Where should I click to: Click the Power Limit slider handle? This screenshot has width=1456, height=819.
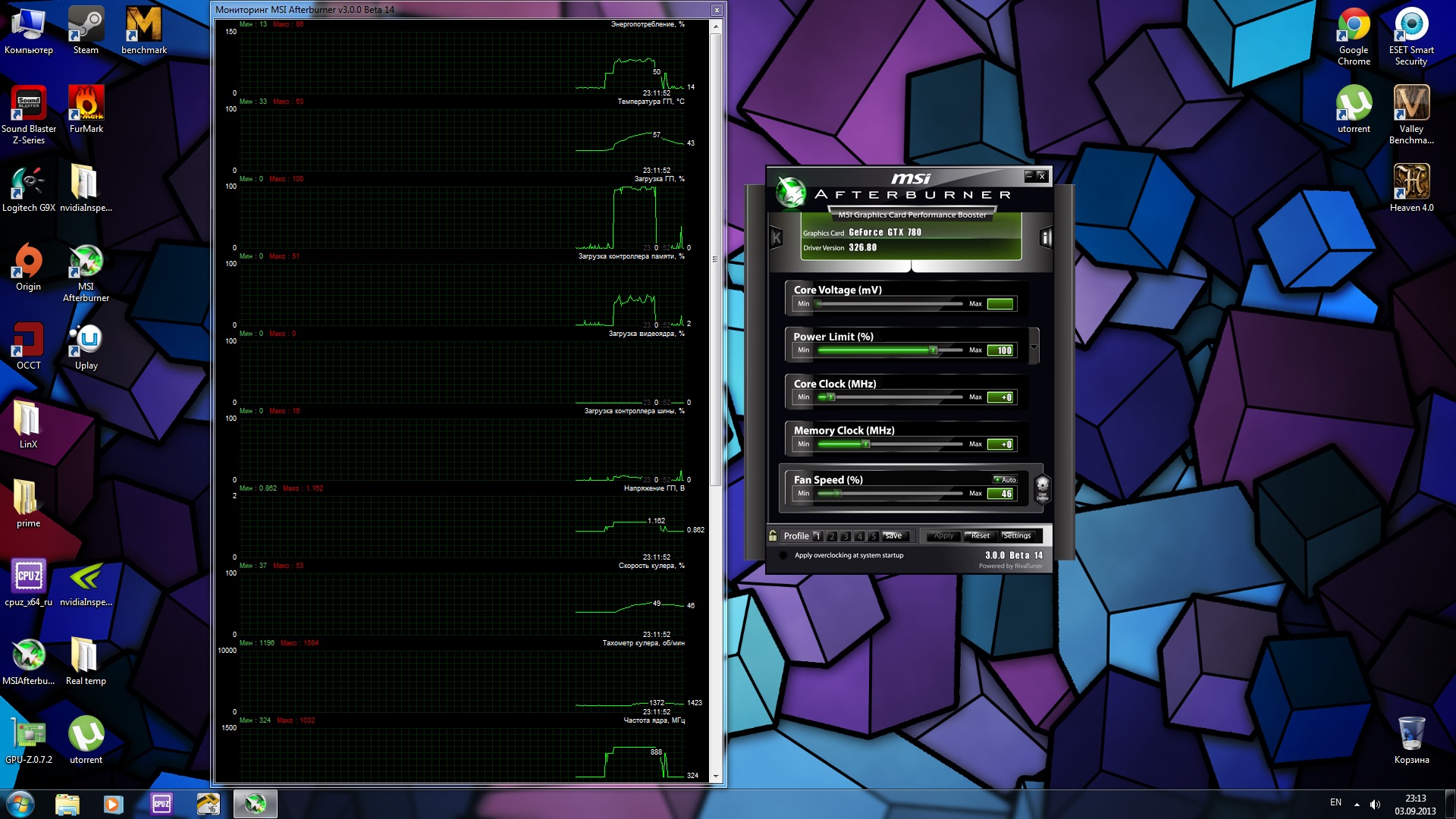(934, 350)
